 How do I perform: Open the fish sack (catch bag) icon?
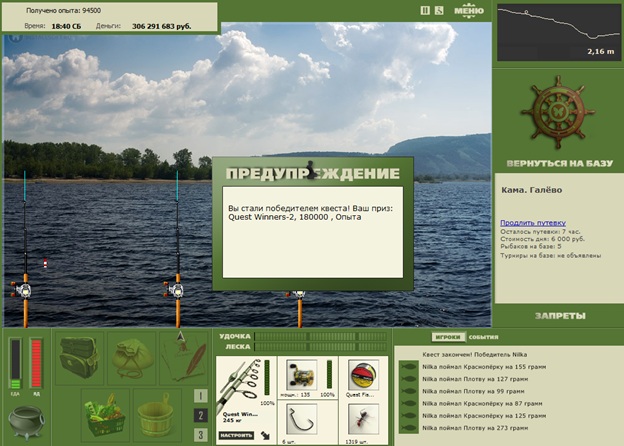tap(131, 358)
